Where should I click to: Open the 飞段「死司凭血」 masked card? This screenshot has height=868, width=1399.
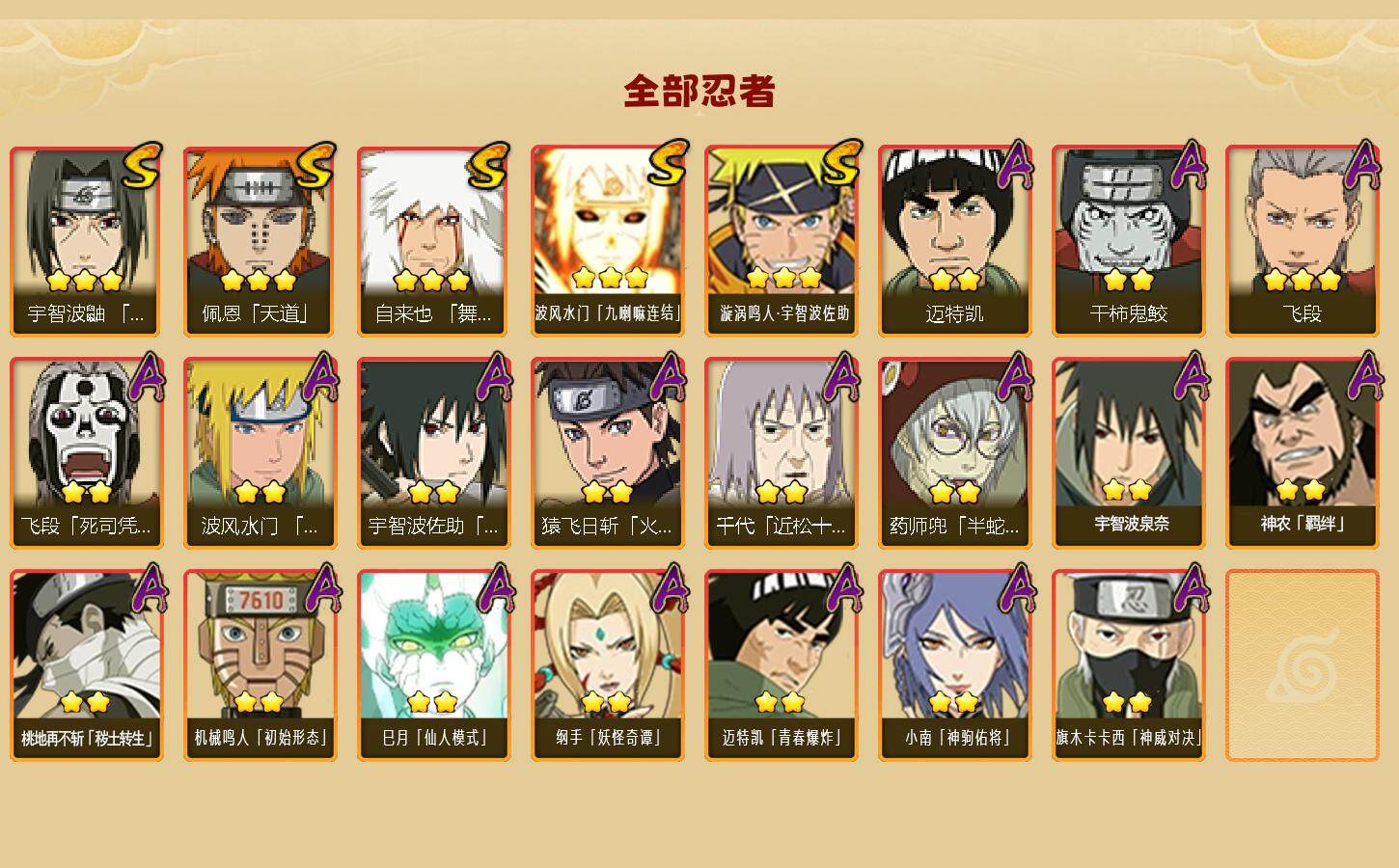86,453
